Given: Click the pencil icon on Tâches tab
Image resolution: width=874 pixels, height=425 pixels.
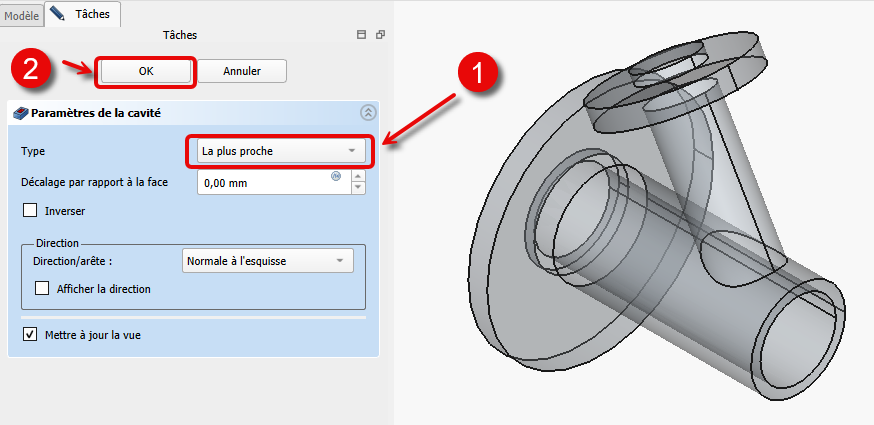Looking at the screenshot, I should coord(58,14).
